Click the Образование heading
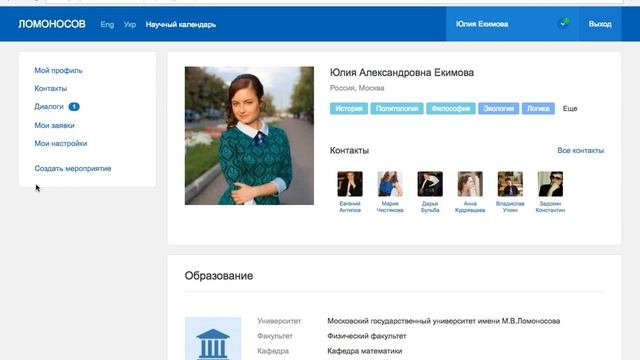640x360 pixels. pyautogui.click(x=219, y=276)
